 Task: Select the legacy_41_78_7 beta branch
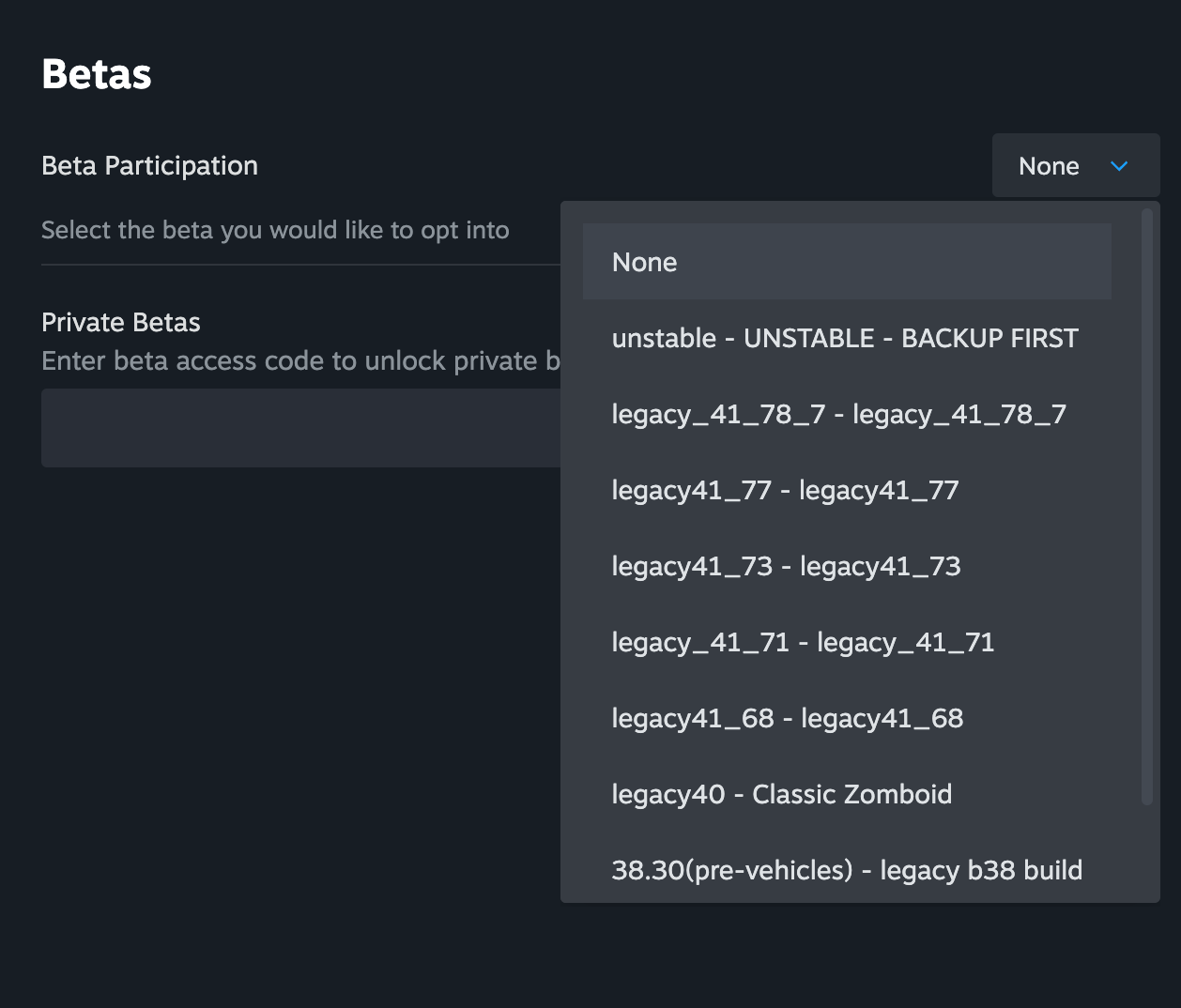pos(838,414)
